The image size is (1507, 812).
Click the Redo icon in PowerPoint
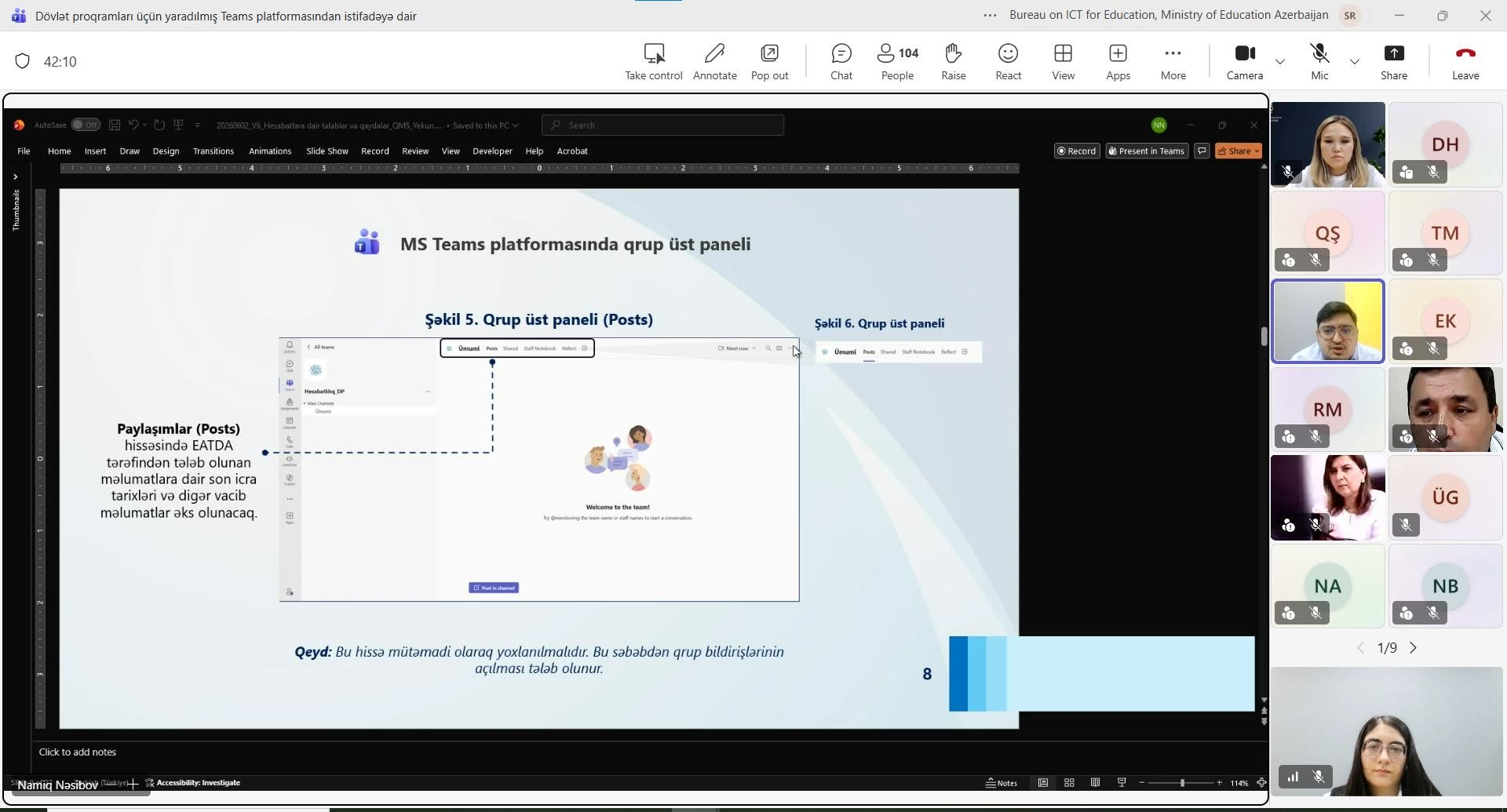[159, 125]
